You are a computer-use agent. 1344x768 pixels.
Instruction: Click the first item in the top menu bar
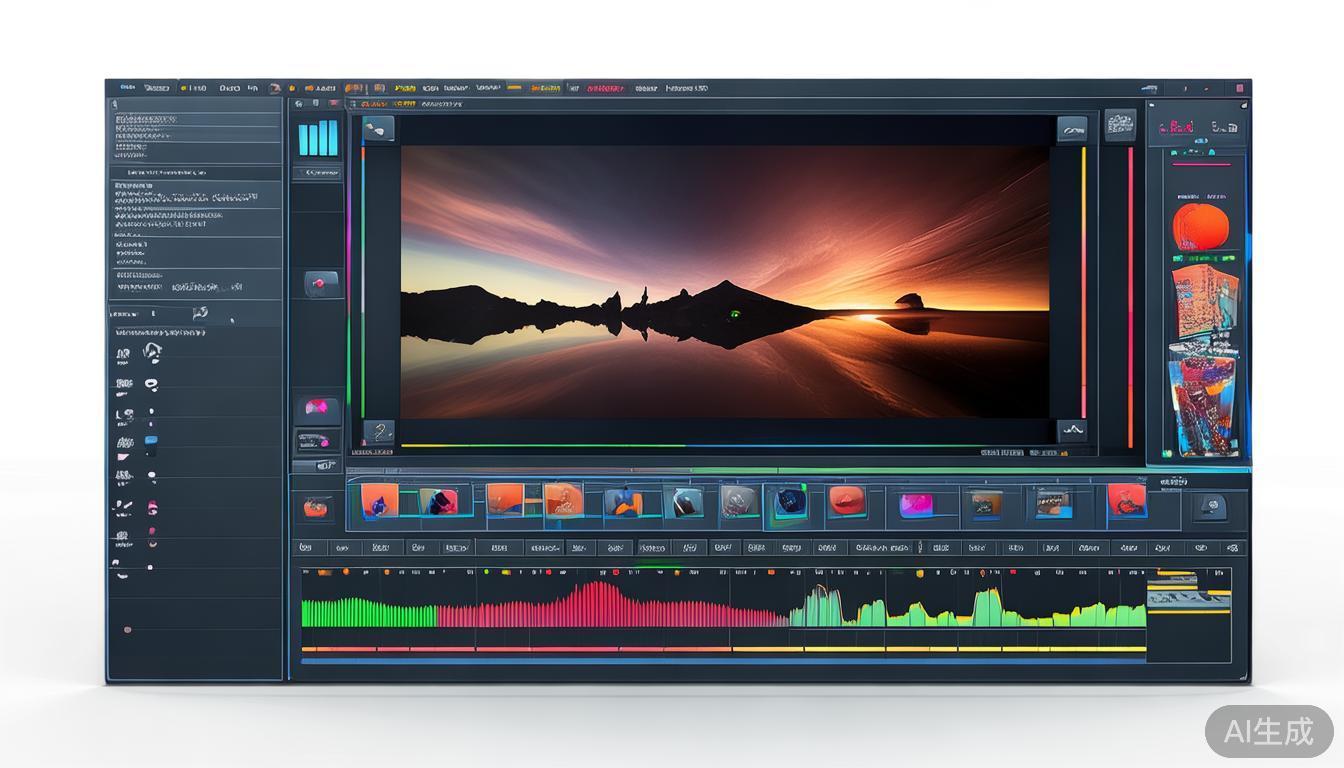[128, 88]
